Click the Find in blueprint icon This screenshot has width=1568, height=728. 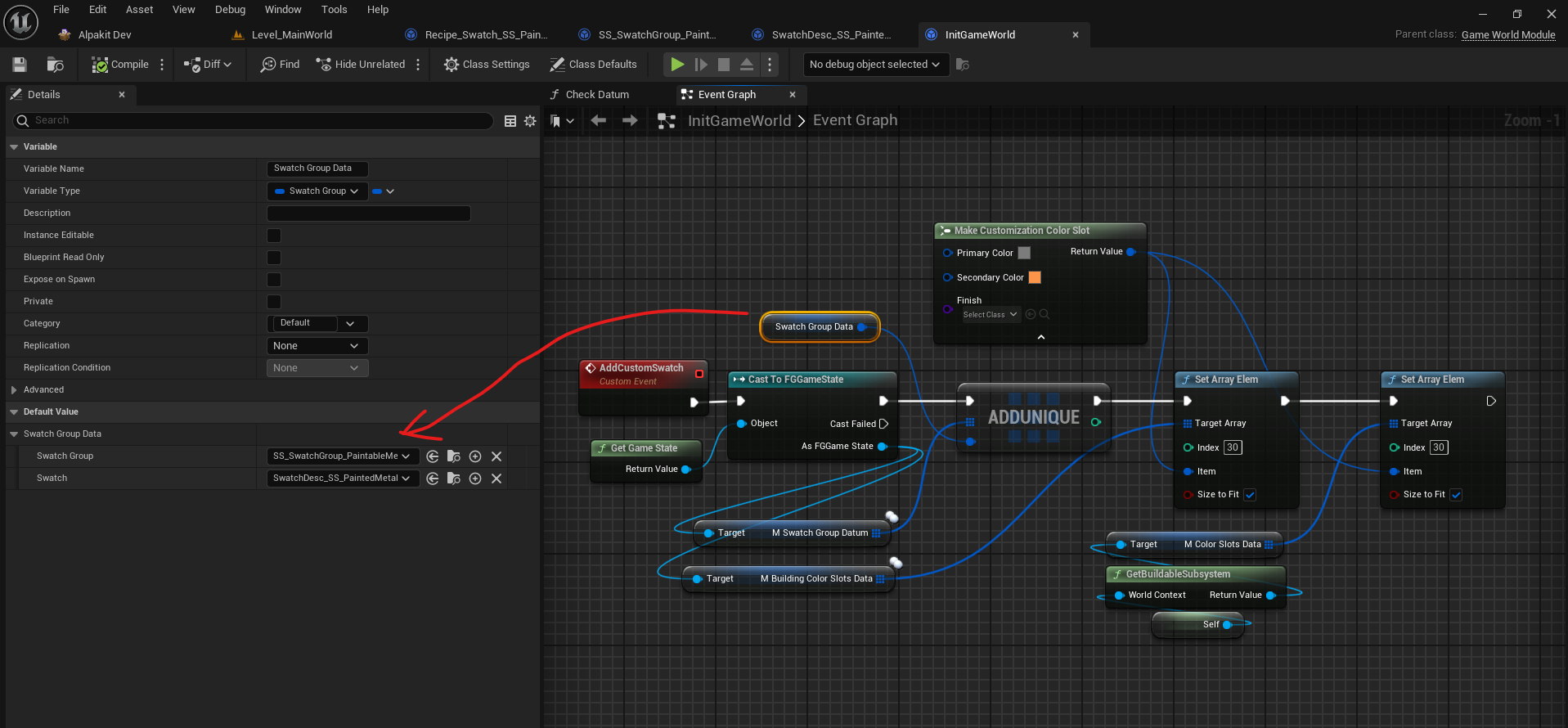280,65
